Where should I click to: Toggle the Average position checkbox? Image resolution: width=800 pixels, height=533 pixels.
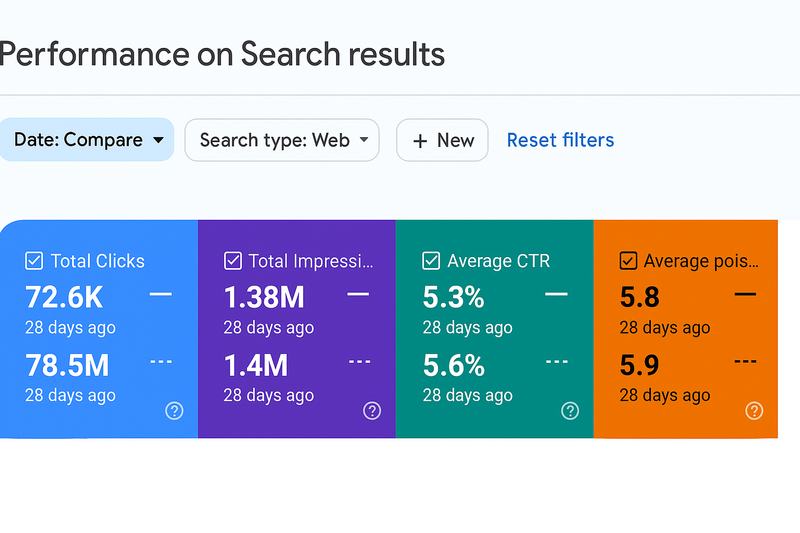click(x=628, y=261)
